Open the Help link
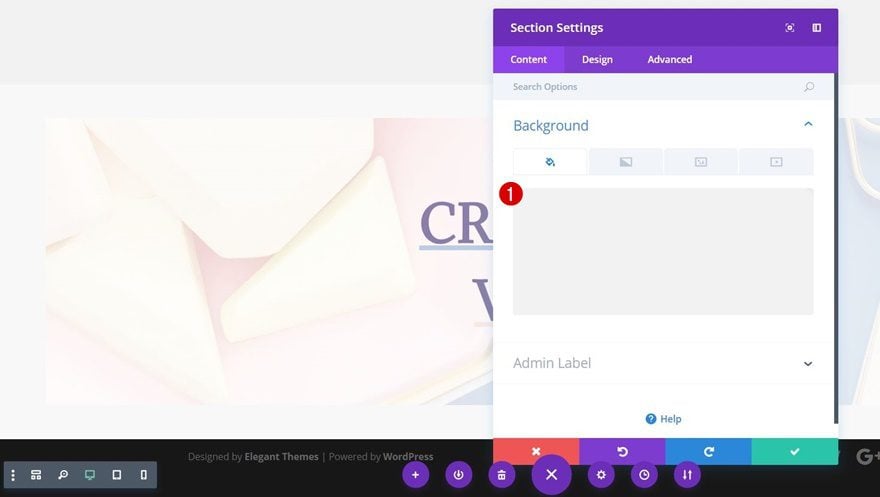The width and height of the screenshot is (880, 497). point(663,419)
